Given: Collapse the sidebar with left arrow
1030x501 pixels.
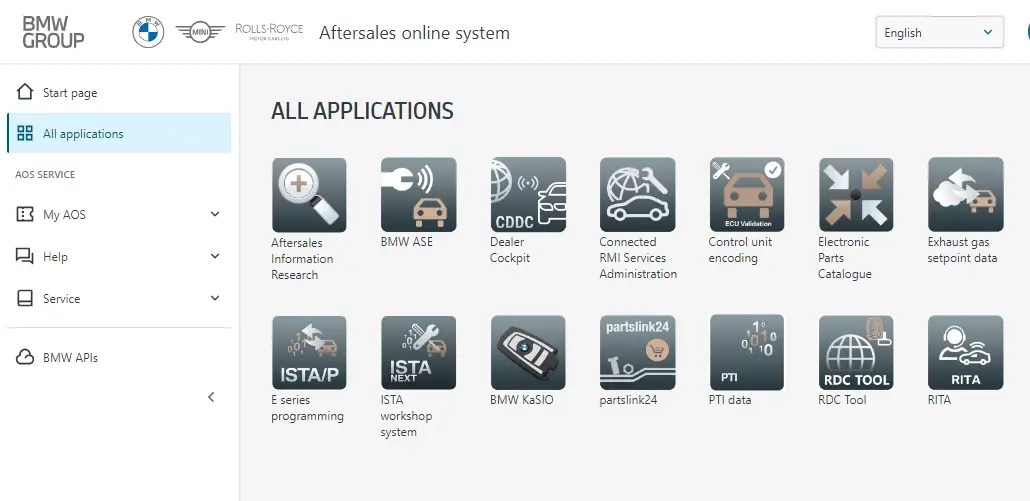Looking at the screenshot, I should pos(211,397).
